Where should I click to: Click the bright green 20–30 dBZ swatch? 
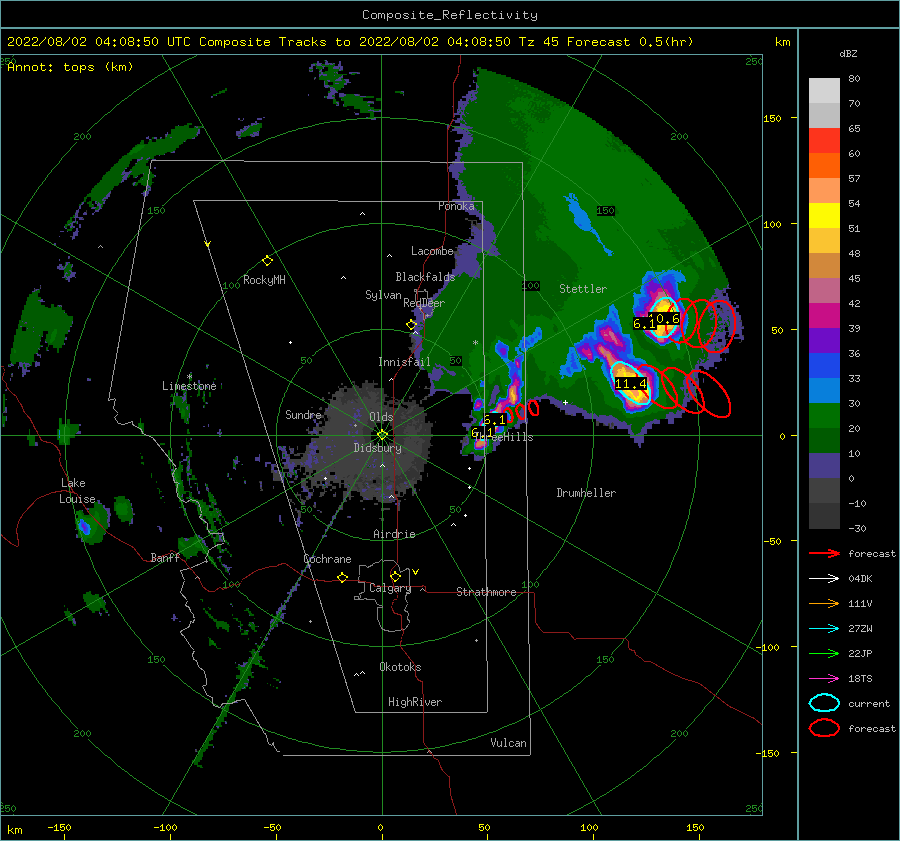click(x=824, y=416)
